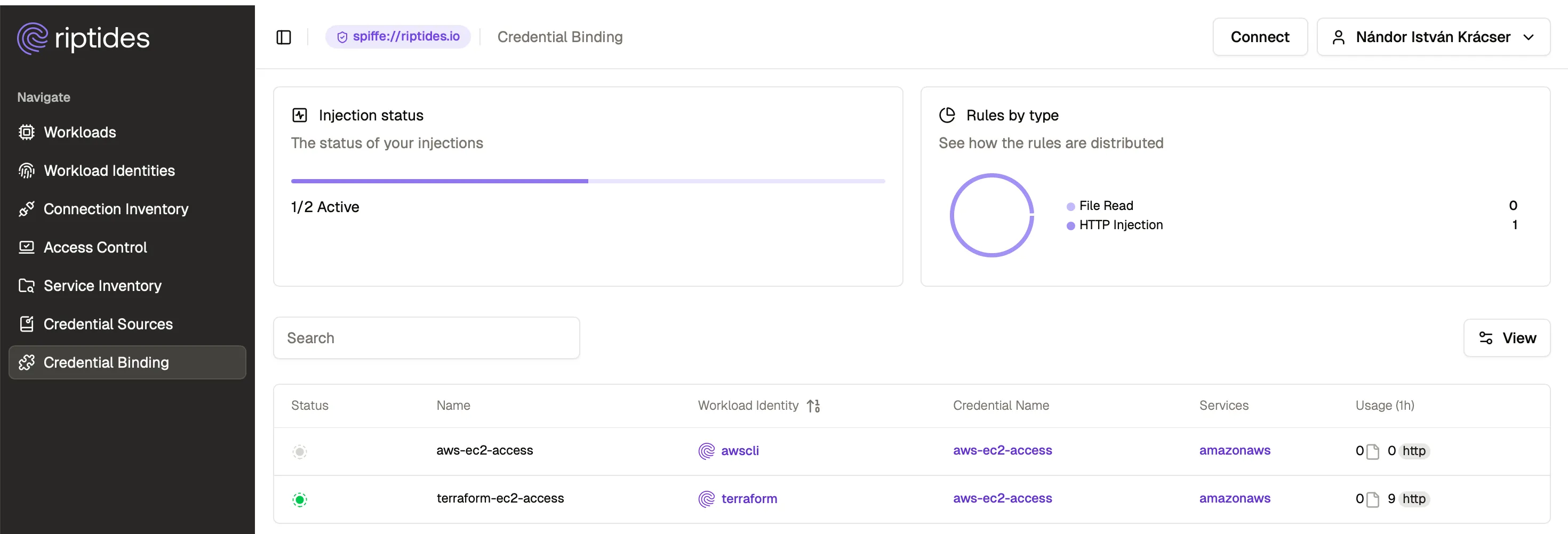Toggle the sidebar collapse control
The image size is (1568, 534).
click(x=284, y=37)
